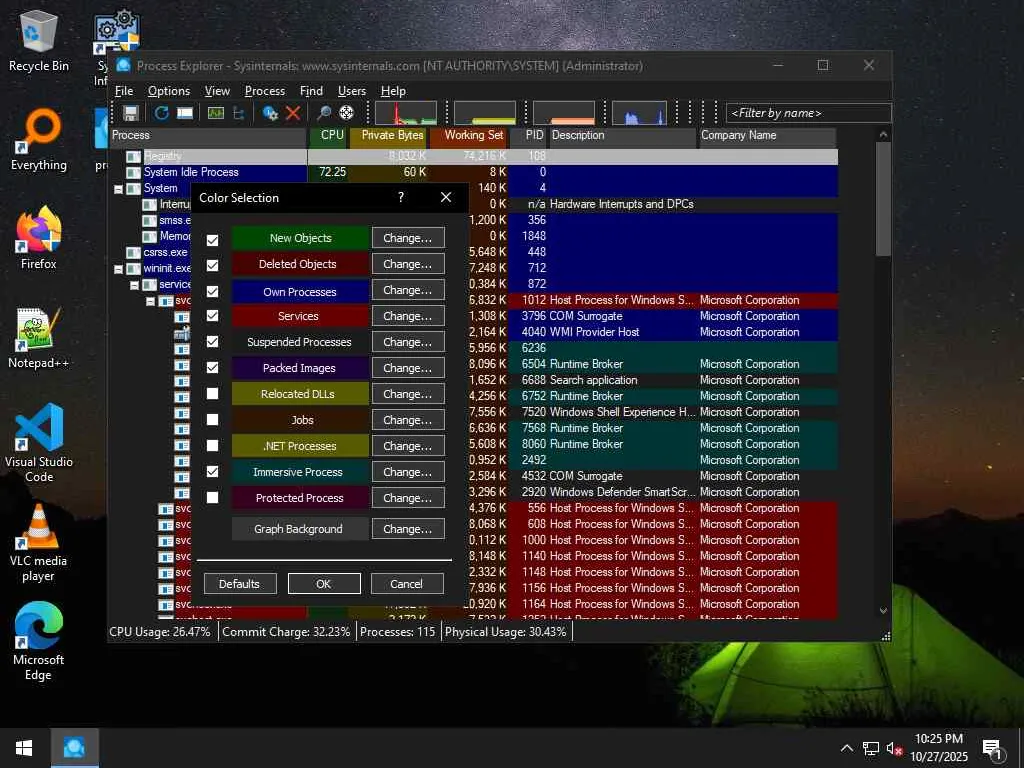The image size is (1024, 768).
Task: Toggle the lower pane toolbar icon
Action: coord(185,113)
